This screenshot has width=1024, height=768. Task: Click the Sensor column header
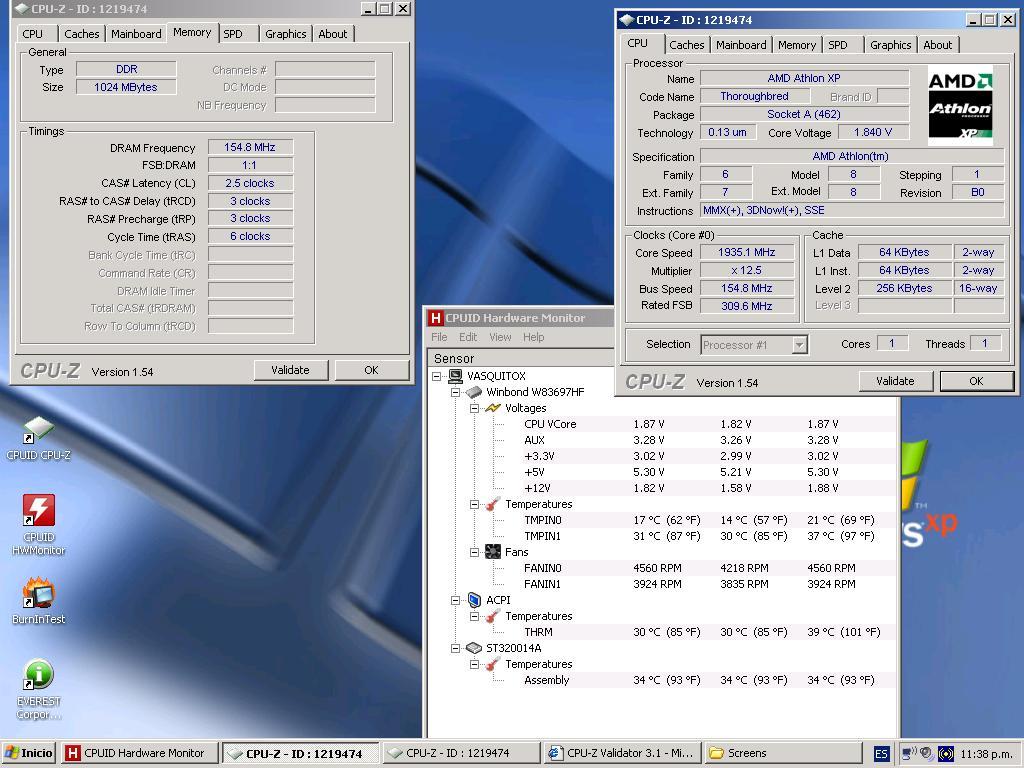pyautogui.click(x=520, y=359)
